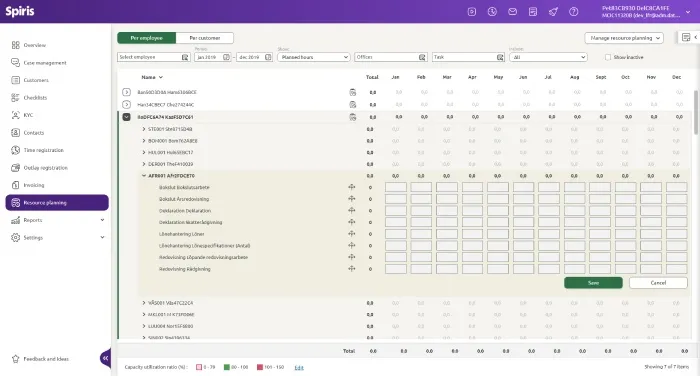
Task: Expand customer HUL001 row
Action: (144, 152)
